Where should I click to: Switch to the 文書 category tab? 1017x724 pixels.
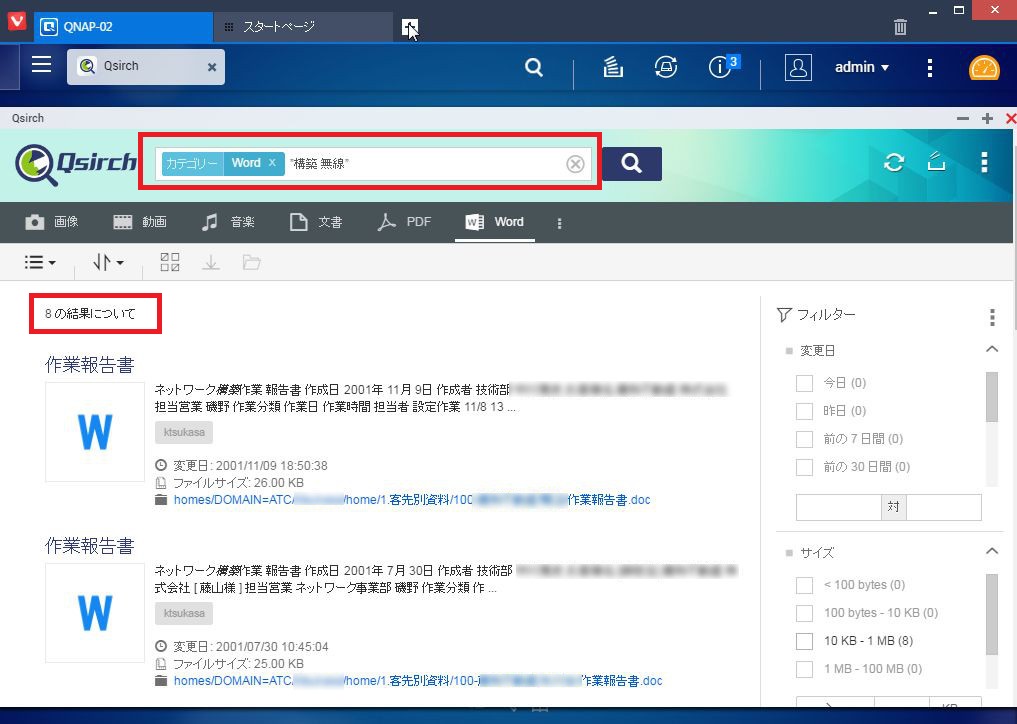pyautogui.click(x=316, y=222)
